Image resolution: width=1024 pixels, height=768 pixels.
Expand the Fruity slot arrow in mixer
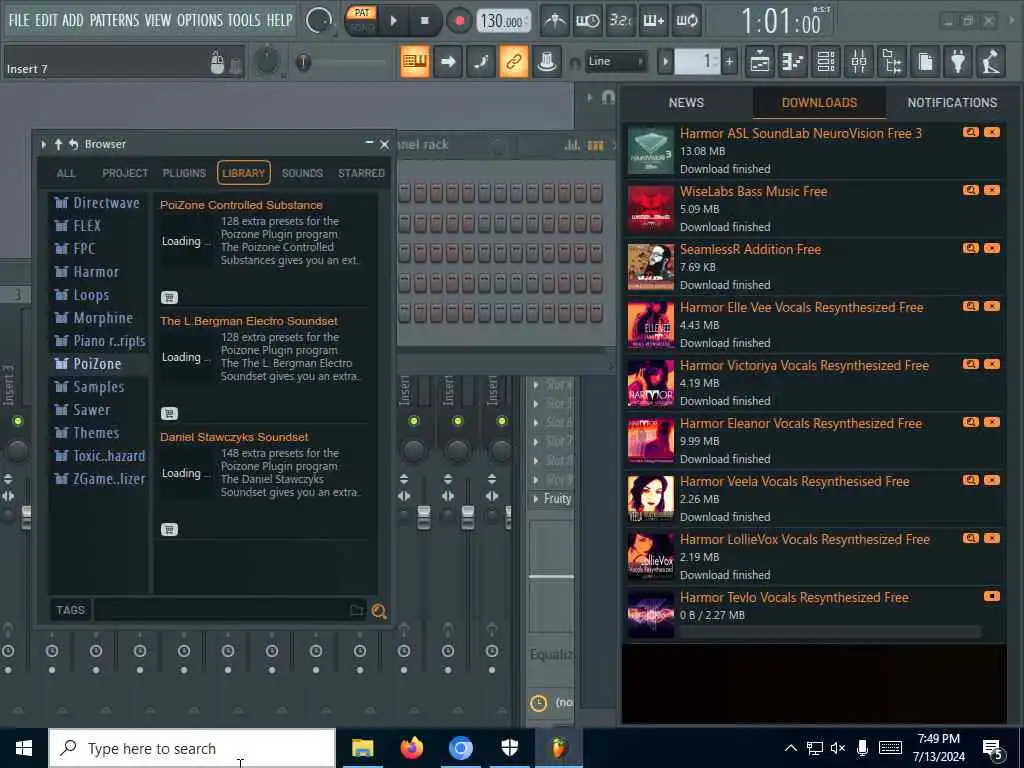(x=536, y=499)
